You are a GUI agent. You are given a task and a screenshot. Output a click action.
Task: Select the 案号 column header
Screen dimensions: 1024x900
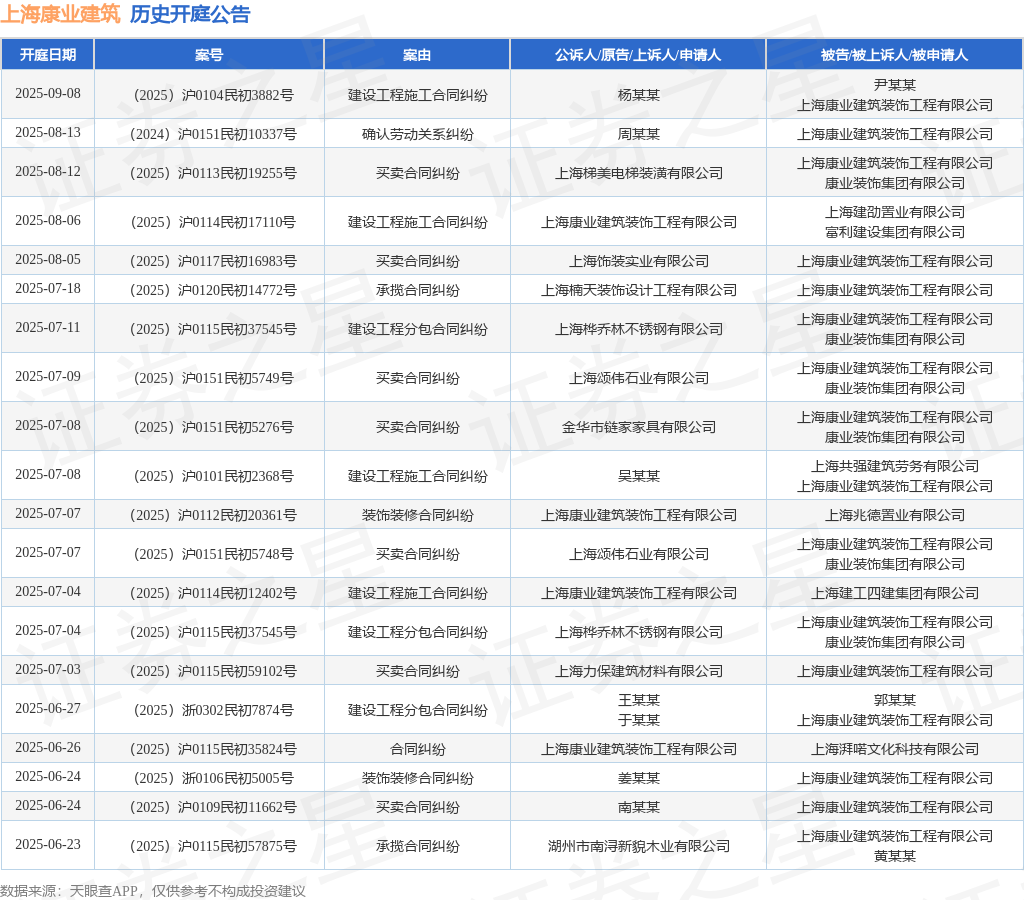(209, 55)
